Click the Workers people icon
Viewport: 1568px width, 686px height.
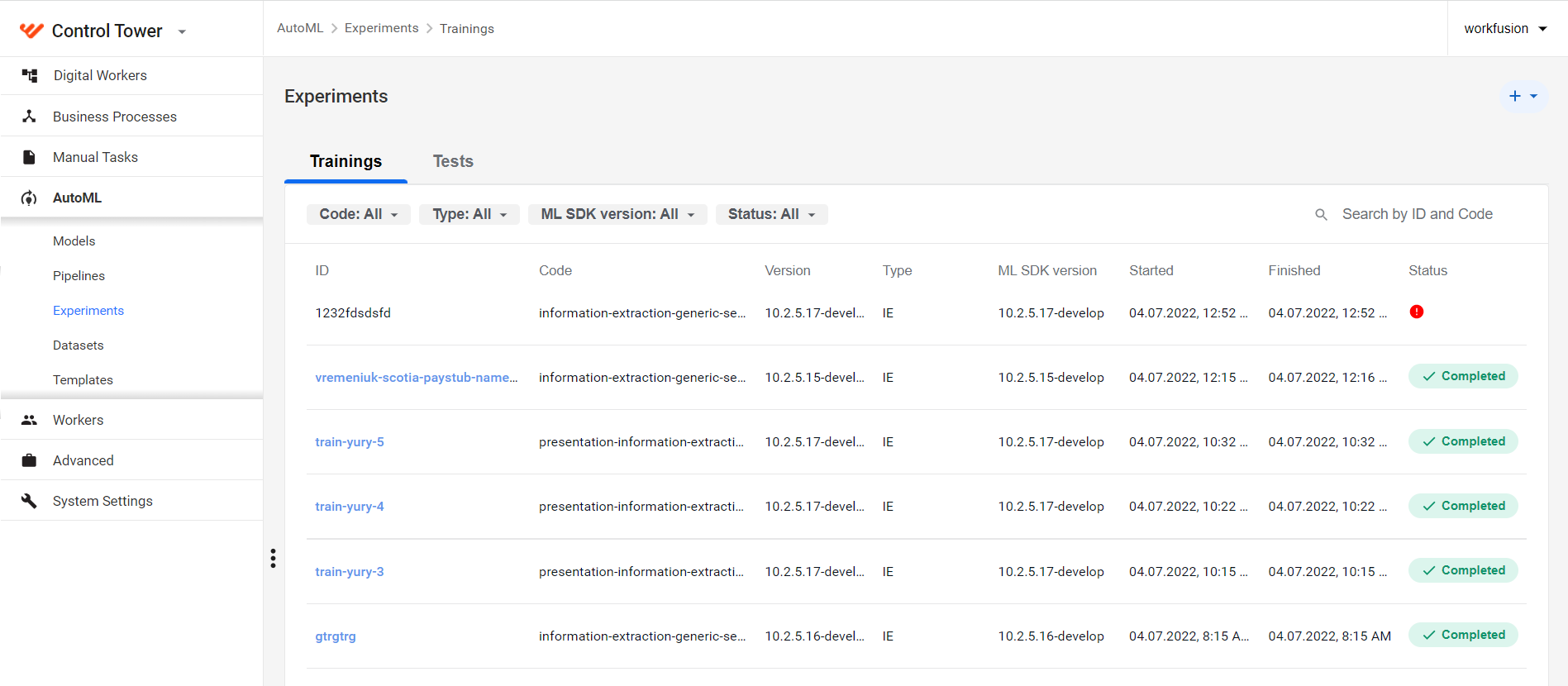pyautogui.click(x=29, y=420)
